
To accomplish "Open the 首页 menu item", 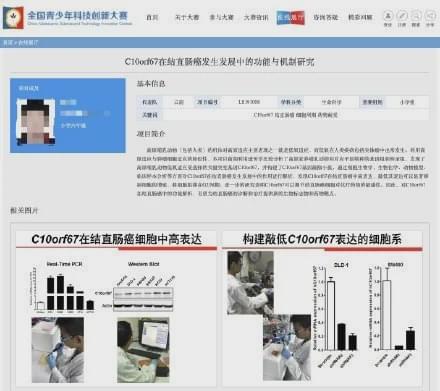I will coord(152,17).
